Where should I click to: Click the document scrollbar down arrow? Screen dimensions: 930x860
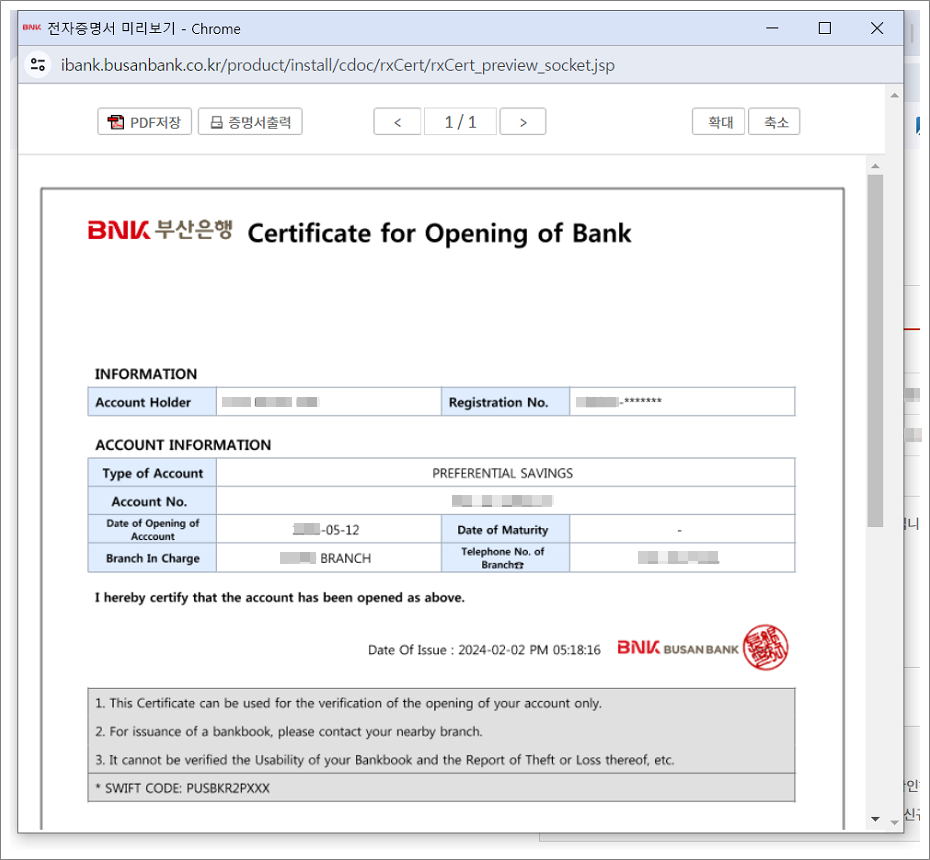(875, 819)
